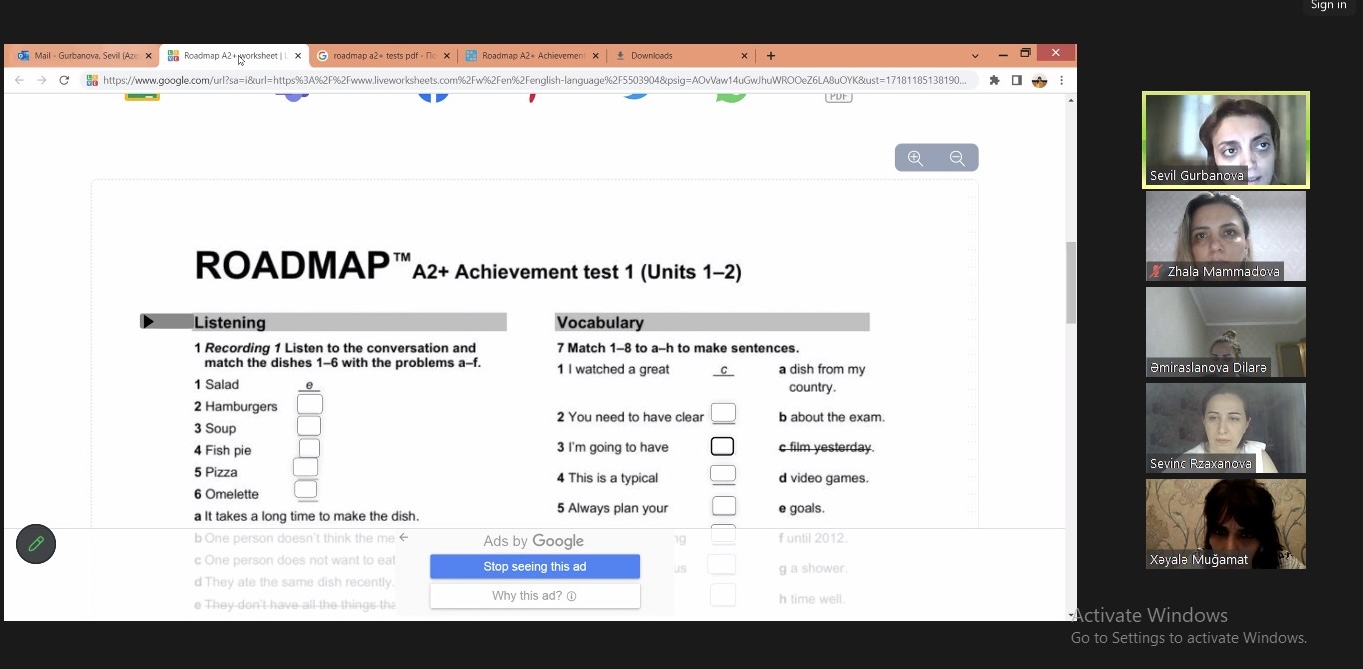Click the 'Why this ad?' button
Viewport: 1363px width, 669px height.
click(535, 596)
